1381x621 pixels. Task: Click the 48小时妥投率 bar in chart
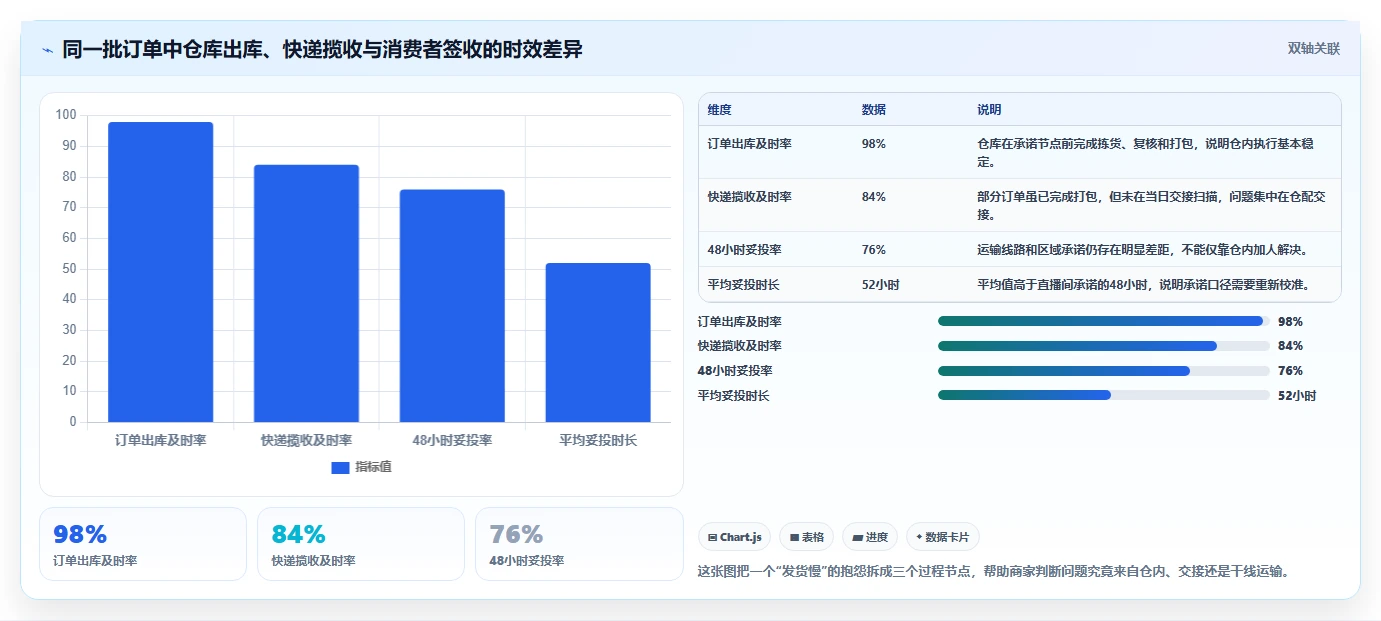tap(452, 306)
